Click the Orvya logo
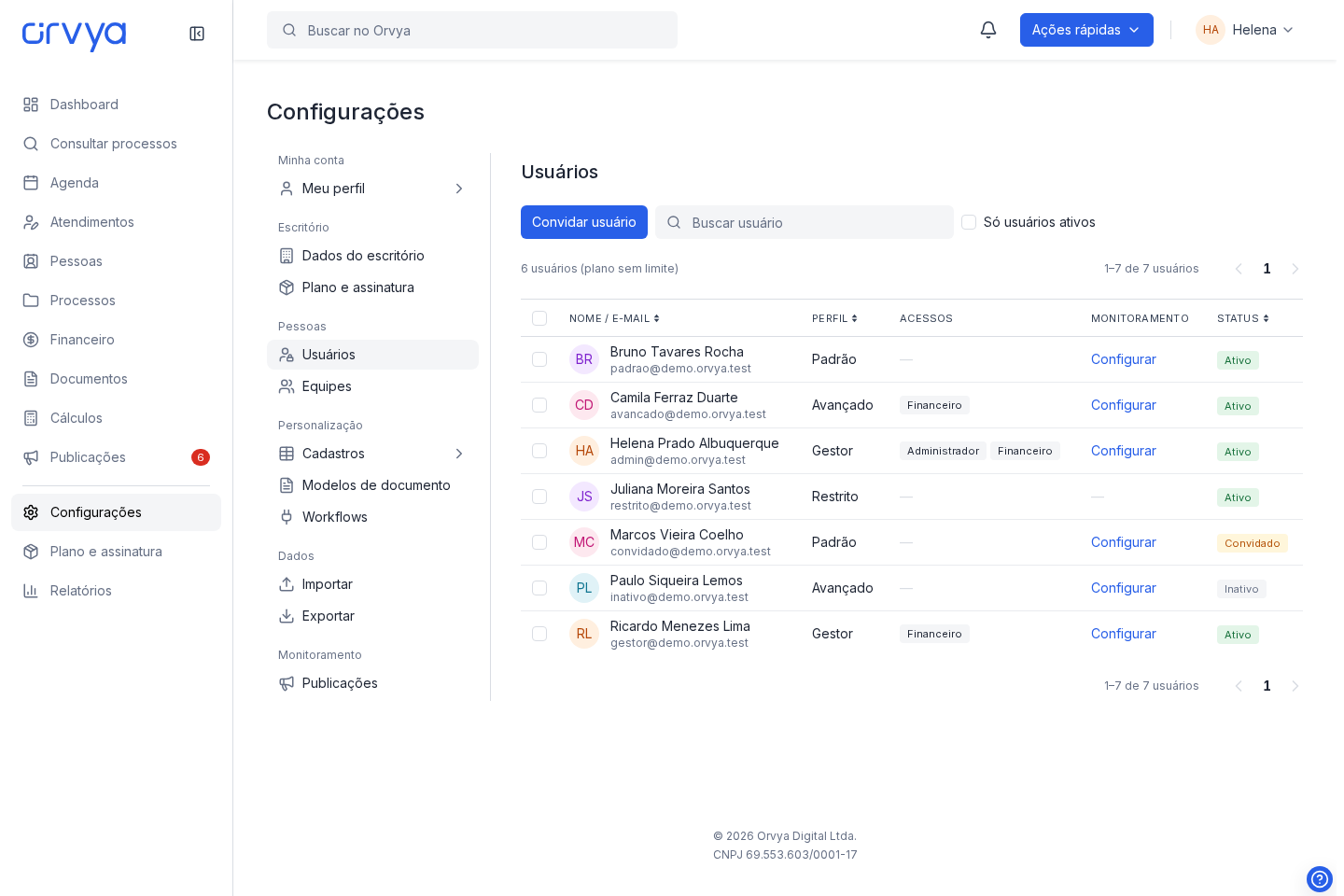This screenshot has height=896, width=1344. (74, 35)
